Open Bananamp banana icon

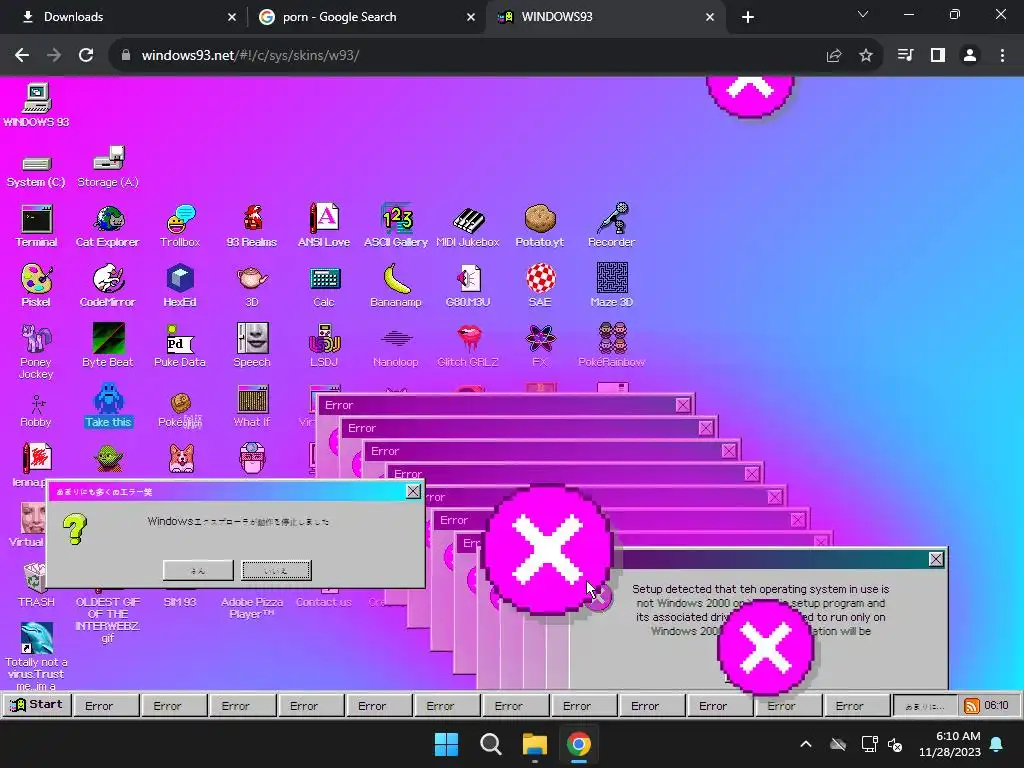[x=396, y=285]
